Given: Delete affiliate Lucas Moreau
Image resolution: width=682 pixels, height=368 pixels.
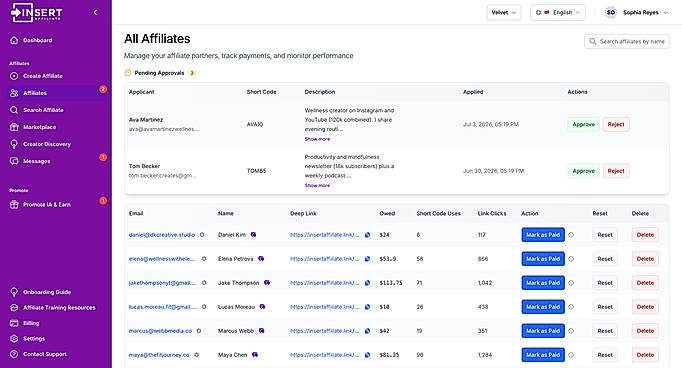Looking at the screenshot, I should [x=645, y=307].
